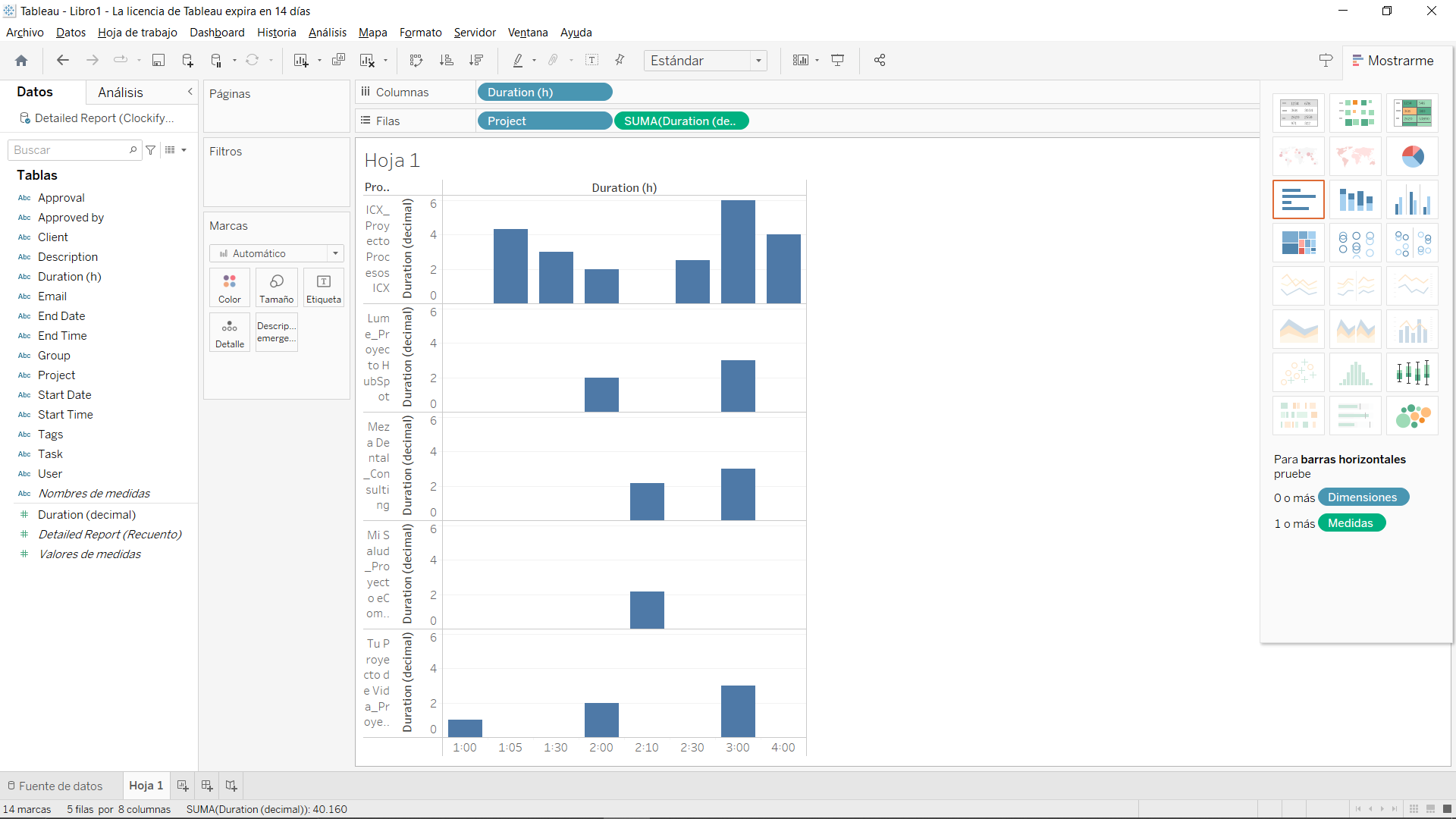
Task: Click the Fuente de datos button
Action: click(61, 786)
